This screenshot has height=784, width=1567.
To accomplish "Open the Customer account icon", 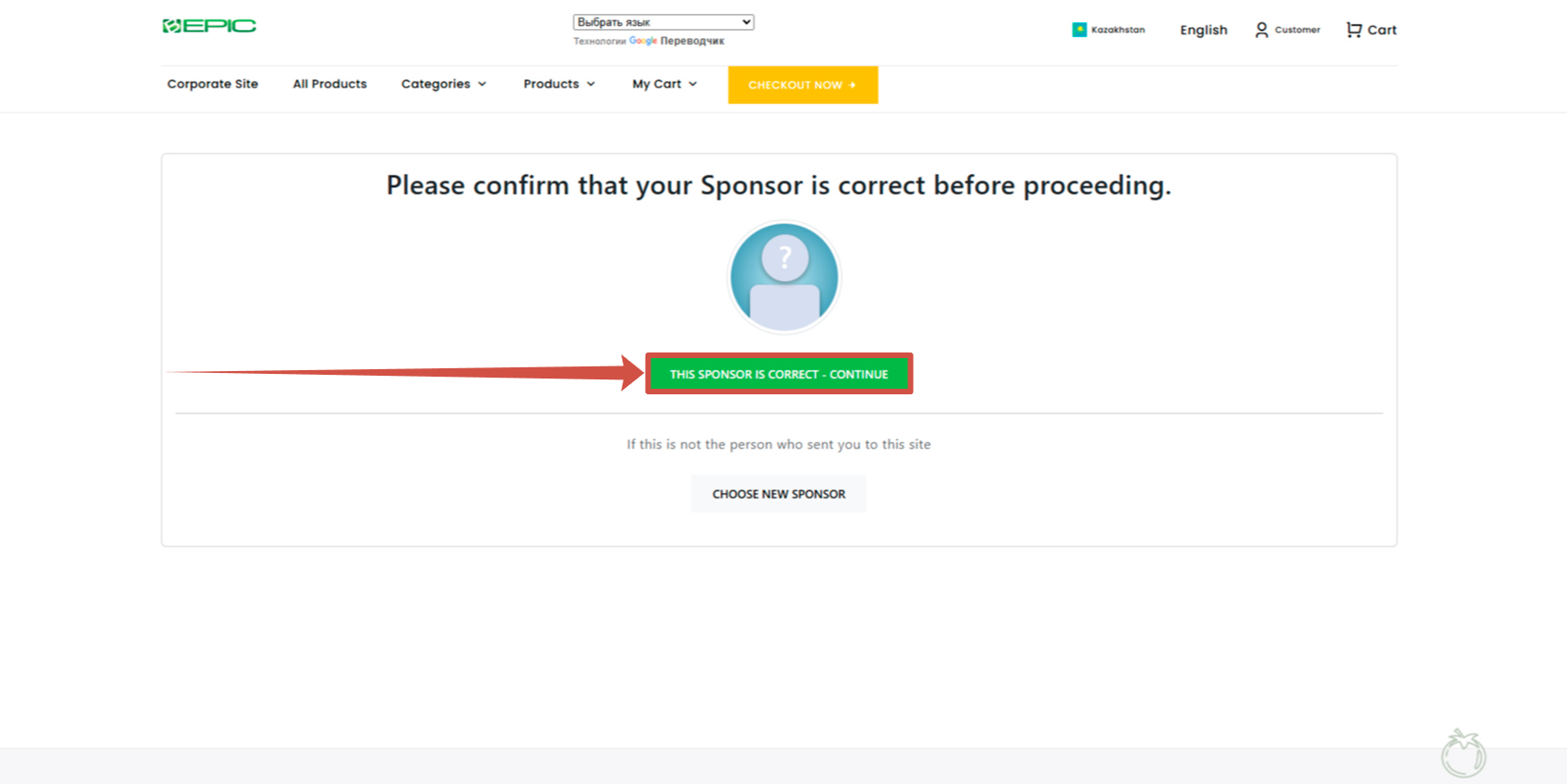I will pyautogui.click(x=1262, y=30).
